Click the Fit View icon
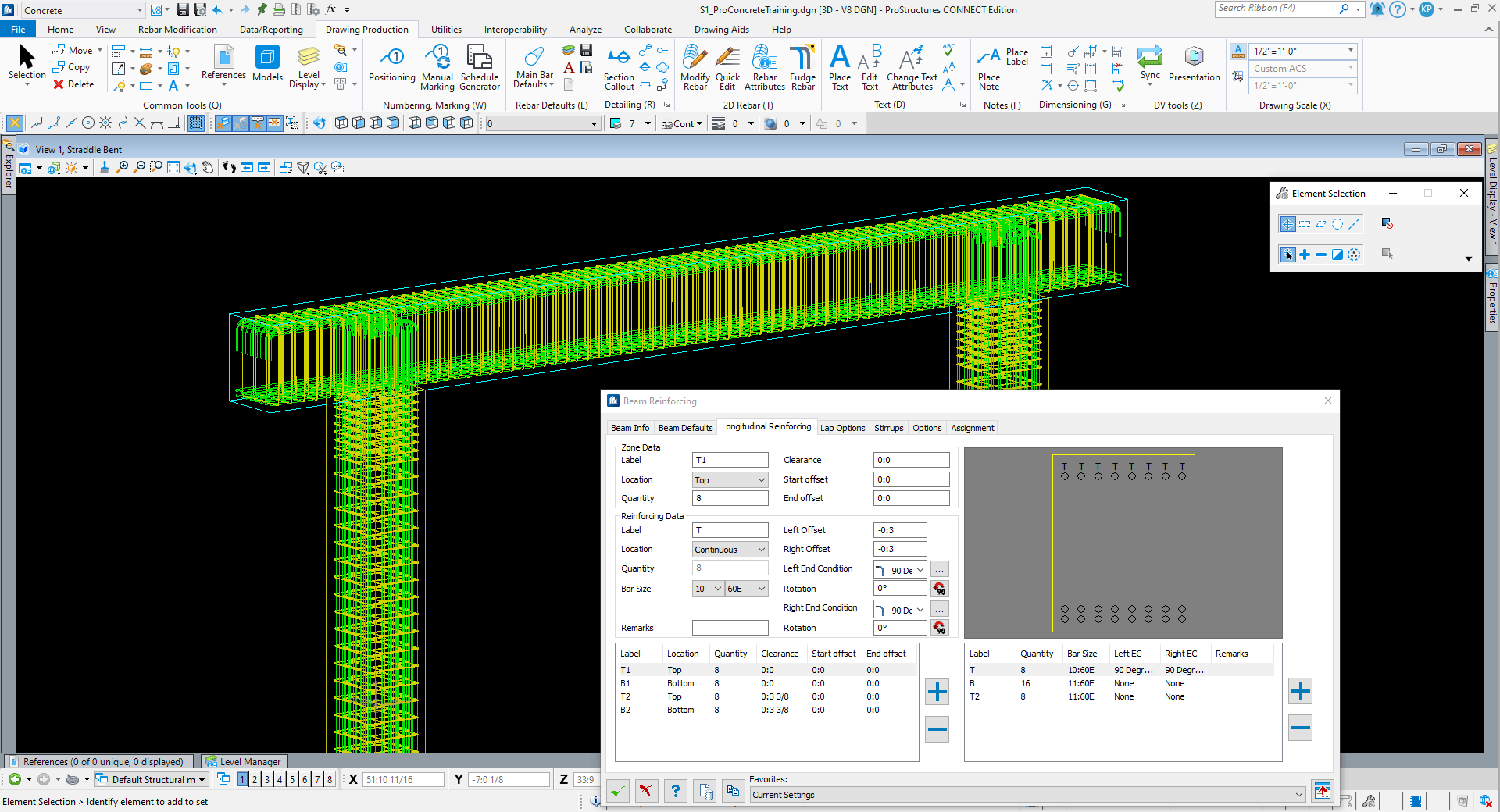 pos(173,168)
